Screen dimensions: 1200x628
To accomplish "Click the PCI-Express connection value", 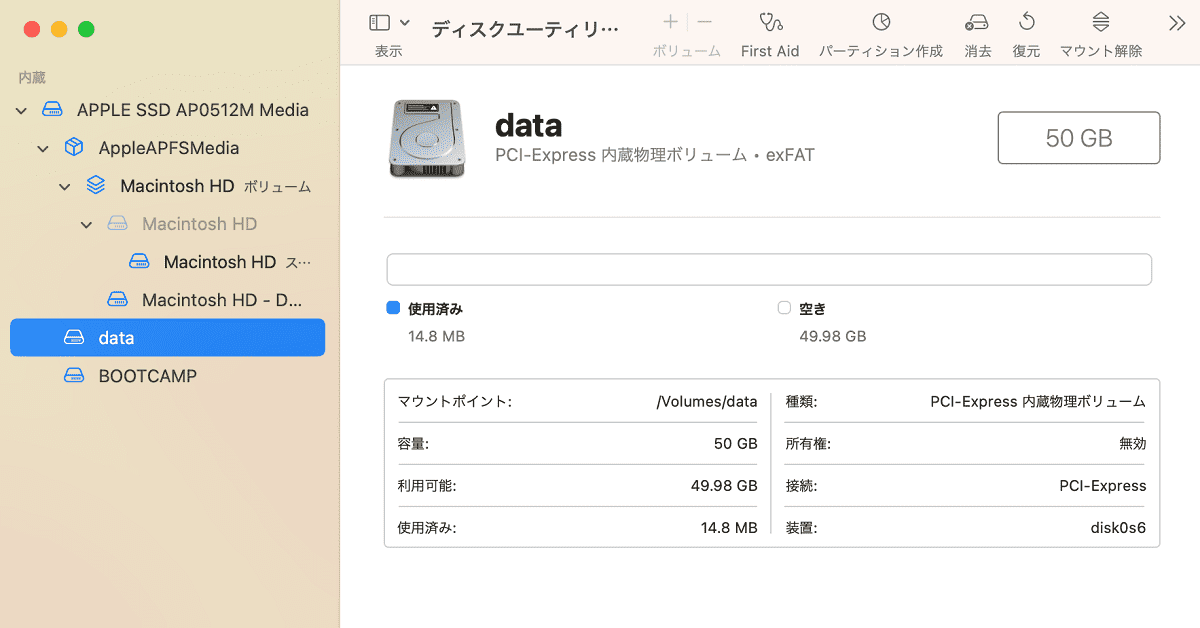I will pos(1103,486).
